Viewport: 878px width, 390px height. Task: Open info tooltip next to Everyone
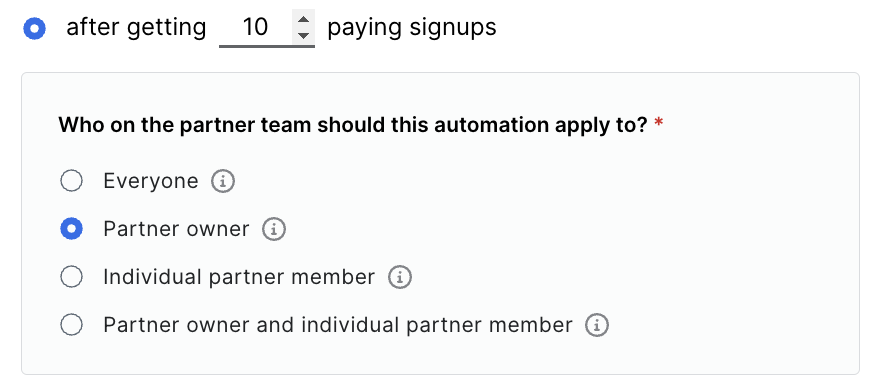[223, 182]
